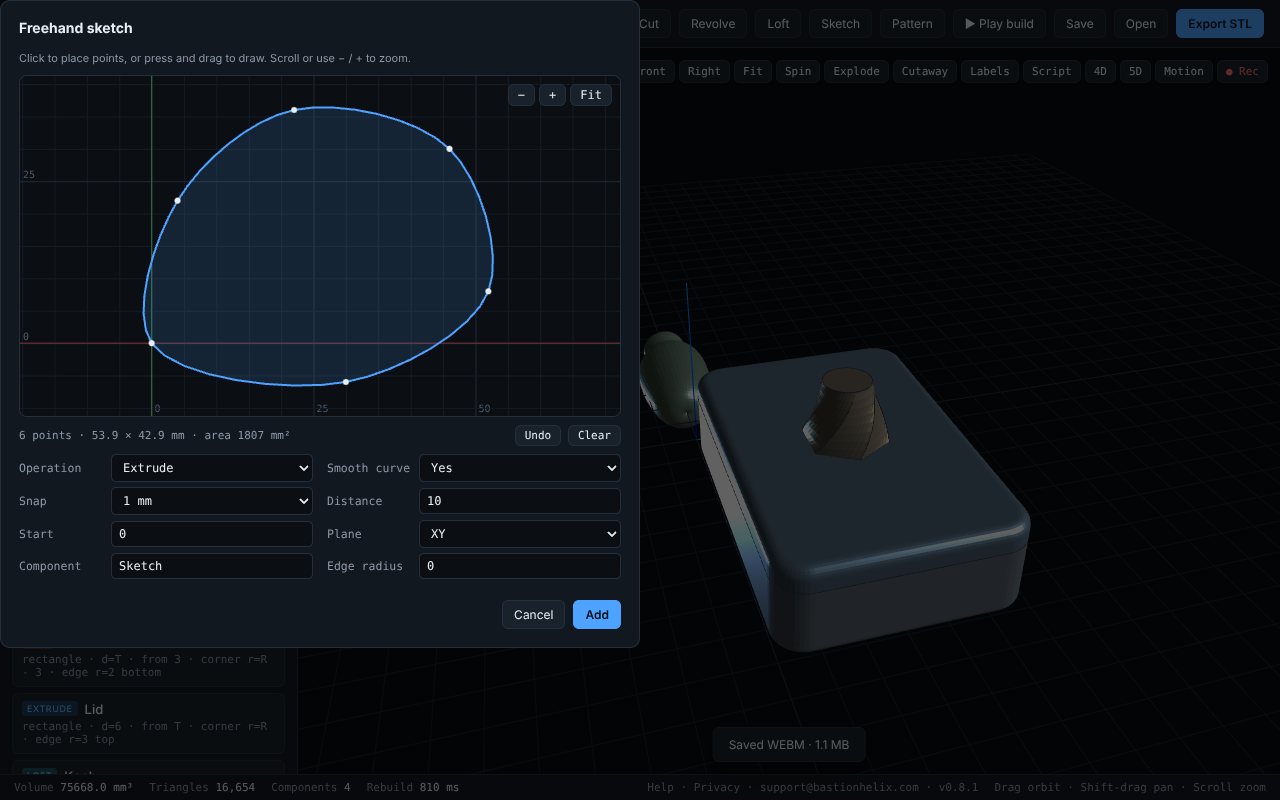Toggle Motion in the view toolbar
The image size is (1280, 800).
click(x=1184, y=71)
